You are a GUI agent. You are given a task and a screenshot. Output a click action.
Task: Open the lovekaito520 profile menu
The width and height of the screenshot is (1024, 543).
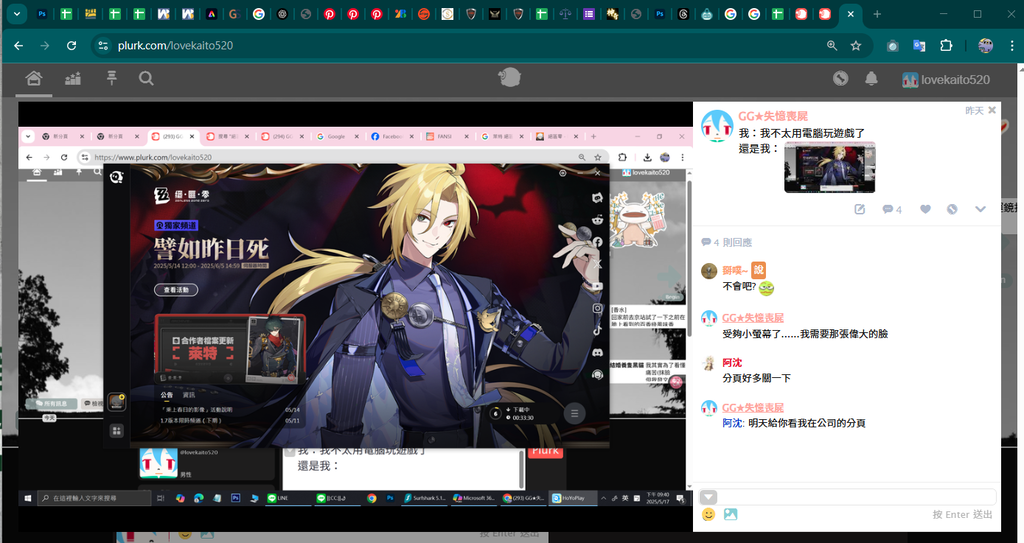945,79
